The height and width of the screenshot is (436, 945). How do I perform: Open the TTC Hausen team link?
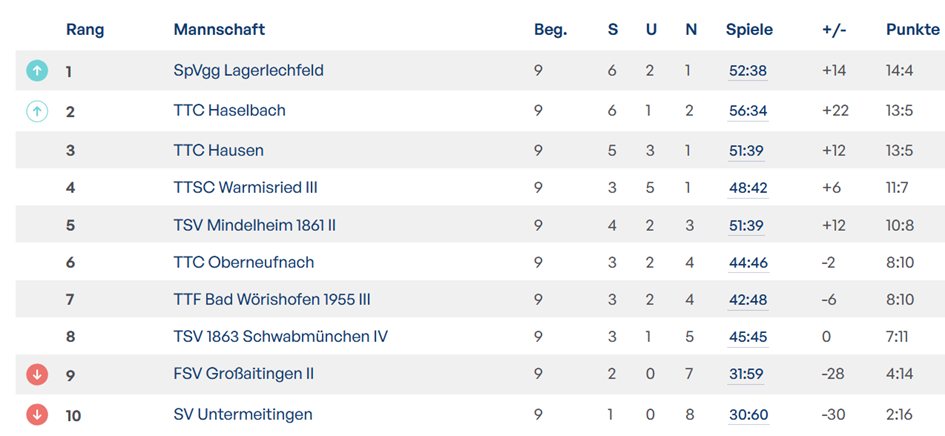pyautogui.click(x=218, y=150)
